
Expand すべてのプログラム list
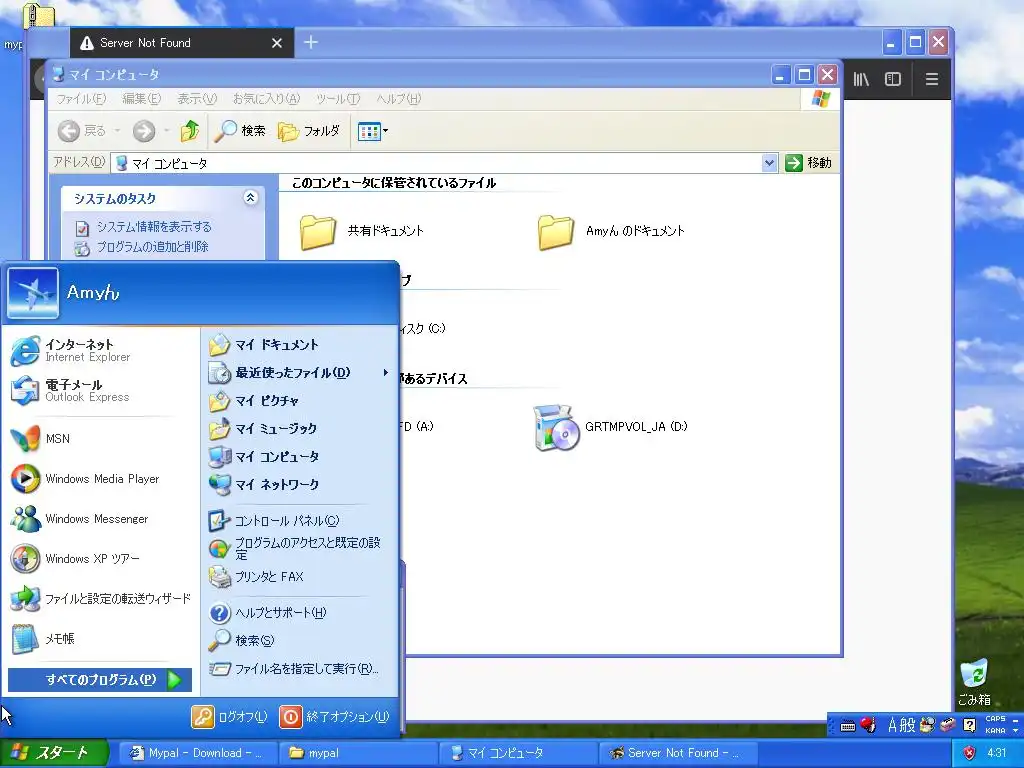(x=100, y=679)
